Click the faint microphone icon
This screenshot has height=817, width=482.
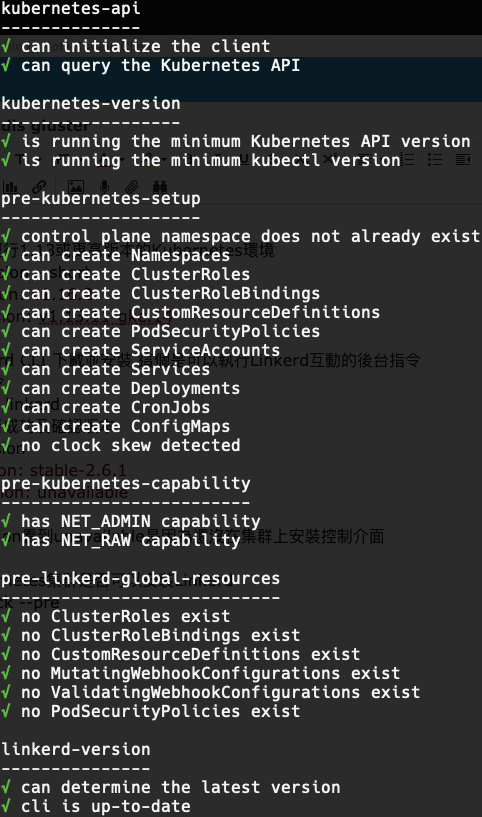coord(105,186)
